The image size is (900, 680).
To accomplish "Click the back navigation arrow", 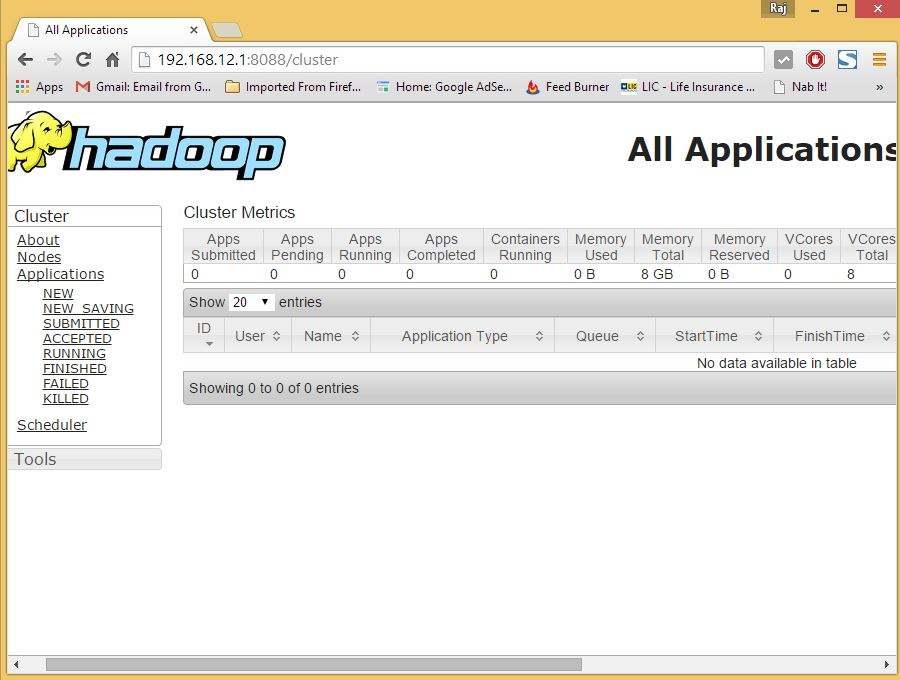I will pyautogui.click(x=24, y=59).
